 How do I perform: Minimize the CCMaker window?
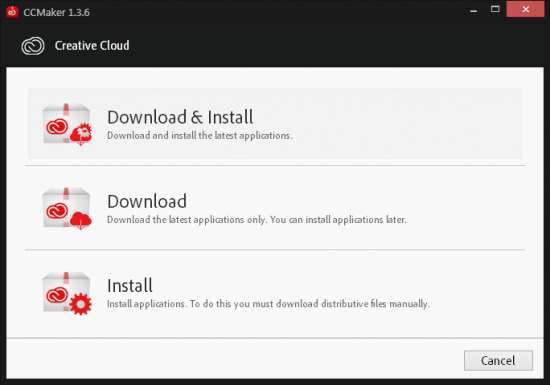tap(474, 10)
